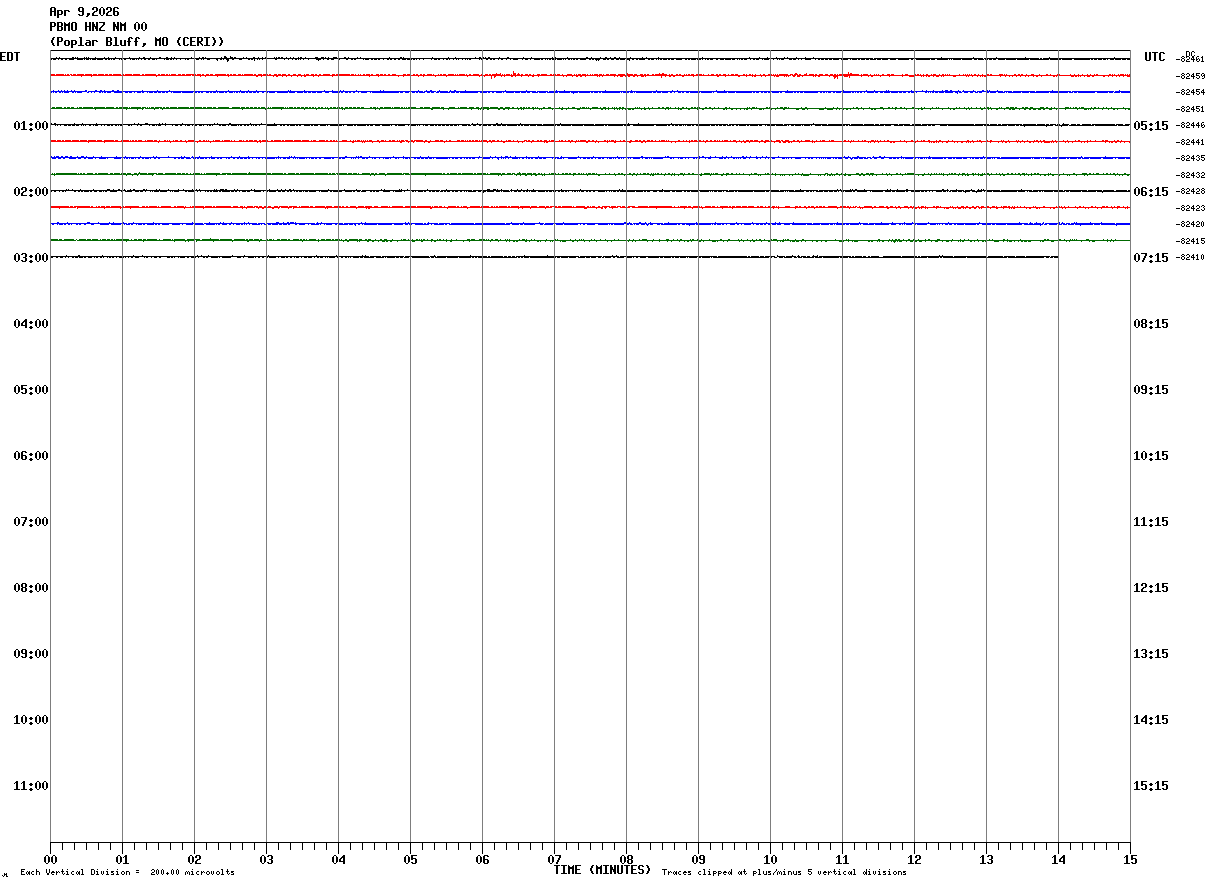Click the DC offset value "-82435"

pos(1190,158)
